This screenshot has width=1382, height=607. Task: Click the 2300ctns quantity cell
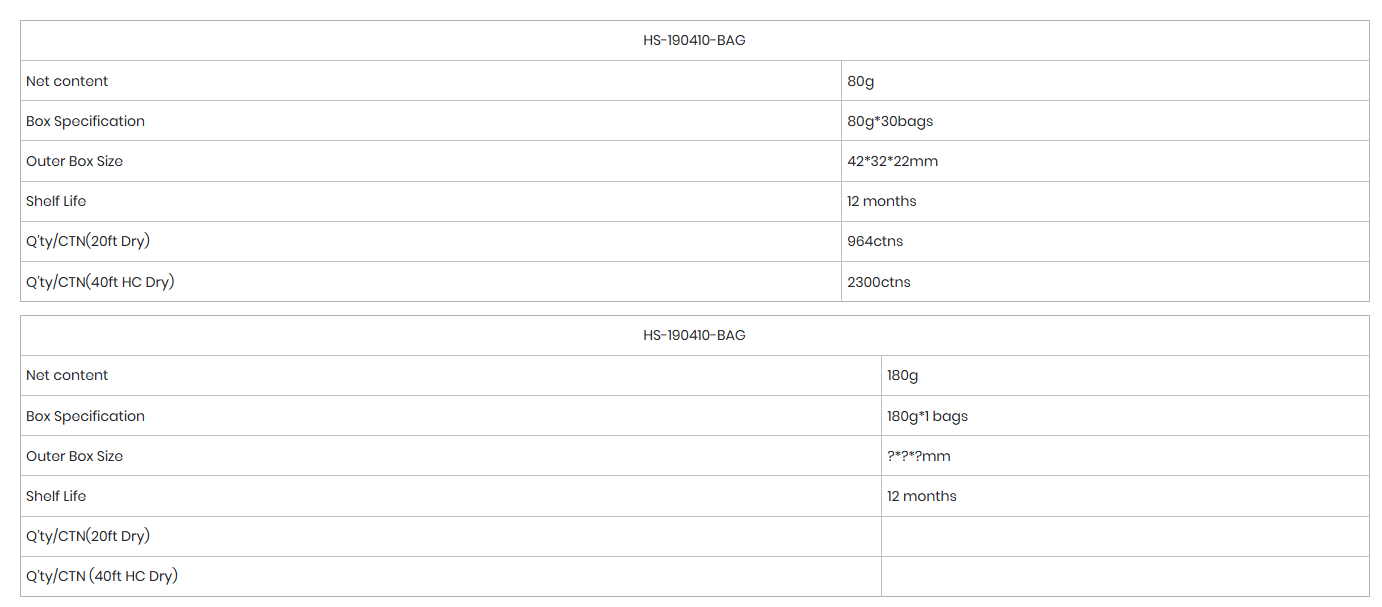coord(879,282)
